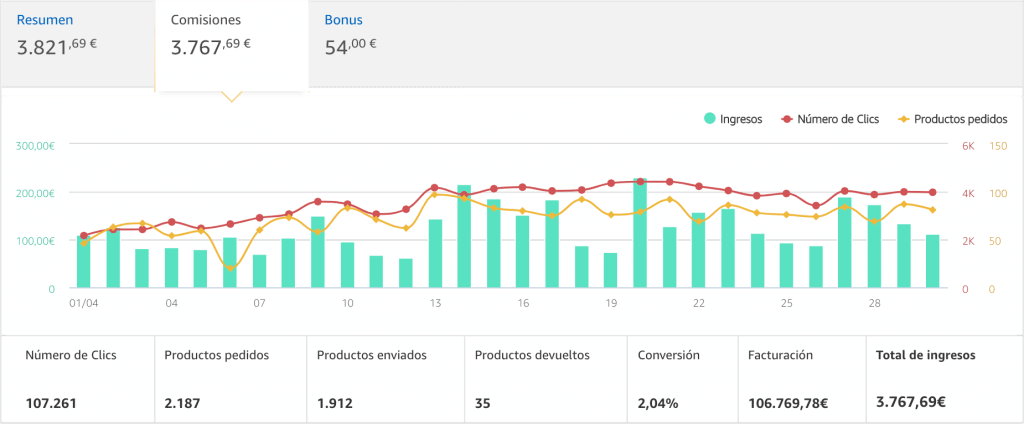Click the green income bar above day 01/04
This screenshot has height=424, width=1024.
point(84,262)
